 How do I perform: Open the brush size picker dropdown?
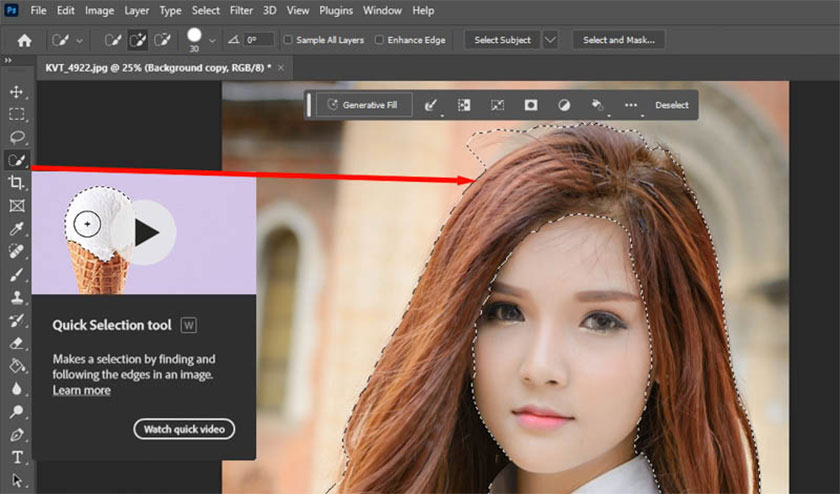(x=212, y=41)
